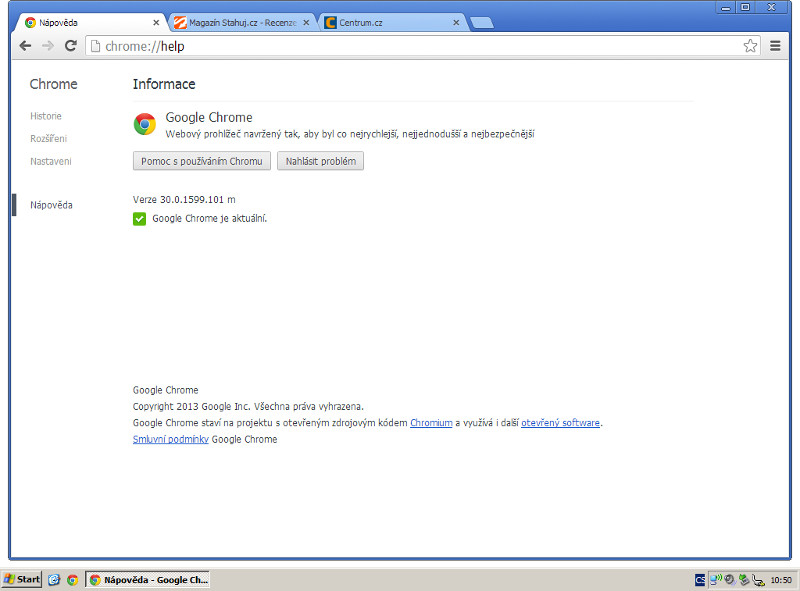The image size is (800, 591).
Task: Reload the chrome://help page
Action: point(71,46)
